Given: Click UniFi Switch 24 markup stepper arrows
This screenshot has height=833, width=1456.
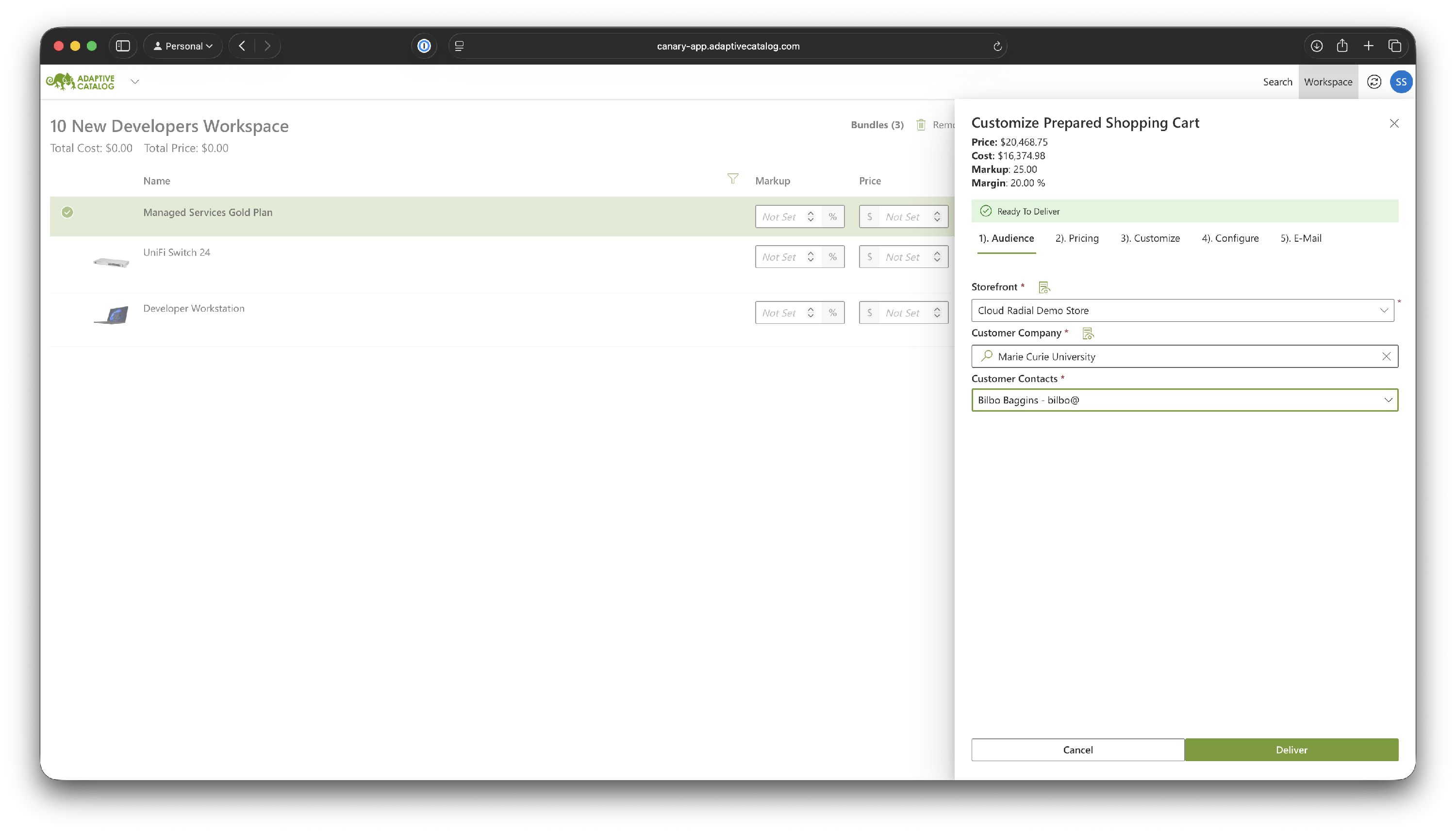Looking at the screenshot, I should 811,257.
